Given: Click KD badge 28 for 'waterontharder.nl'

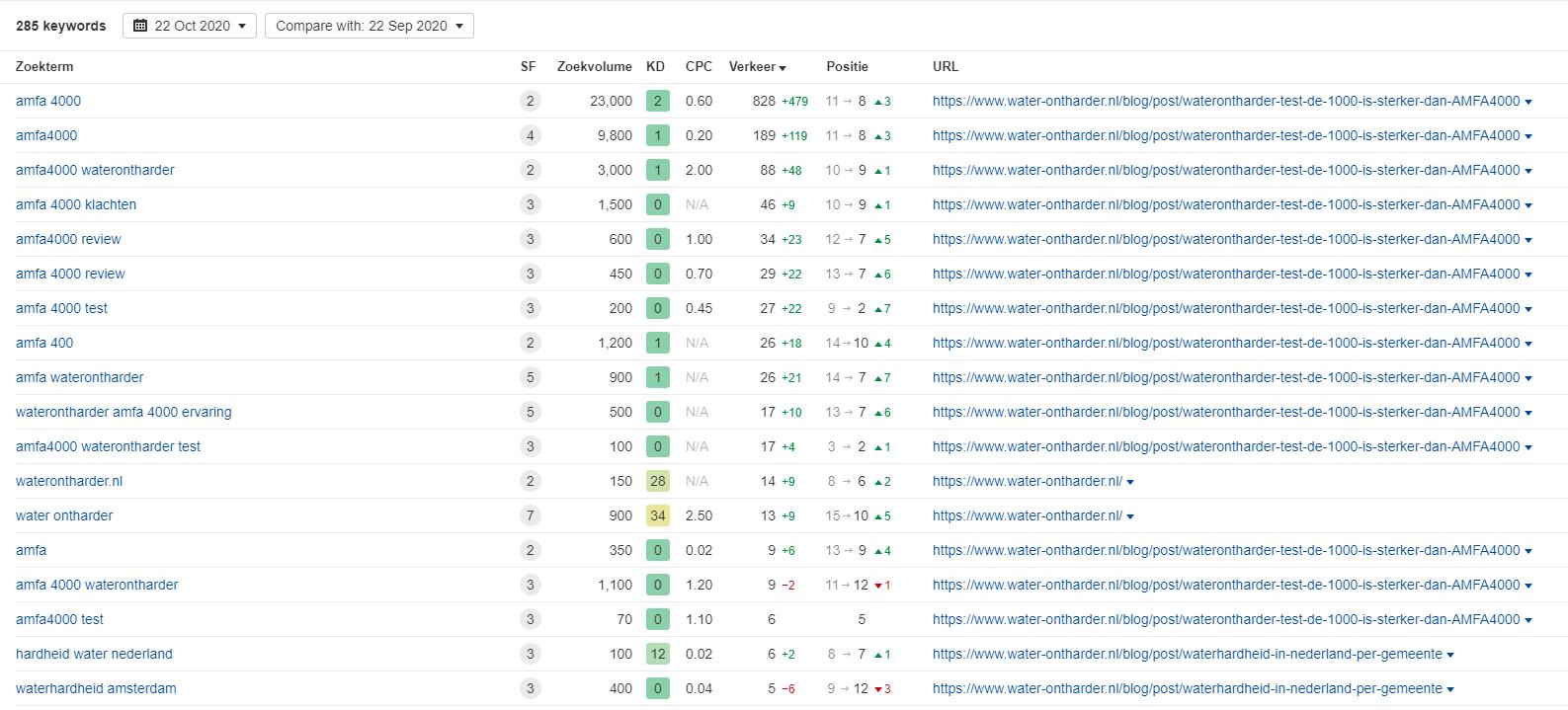Looking at the screenshot, I should 658,481.
